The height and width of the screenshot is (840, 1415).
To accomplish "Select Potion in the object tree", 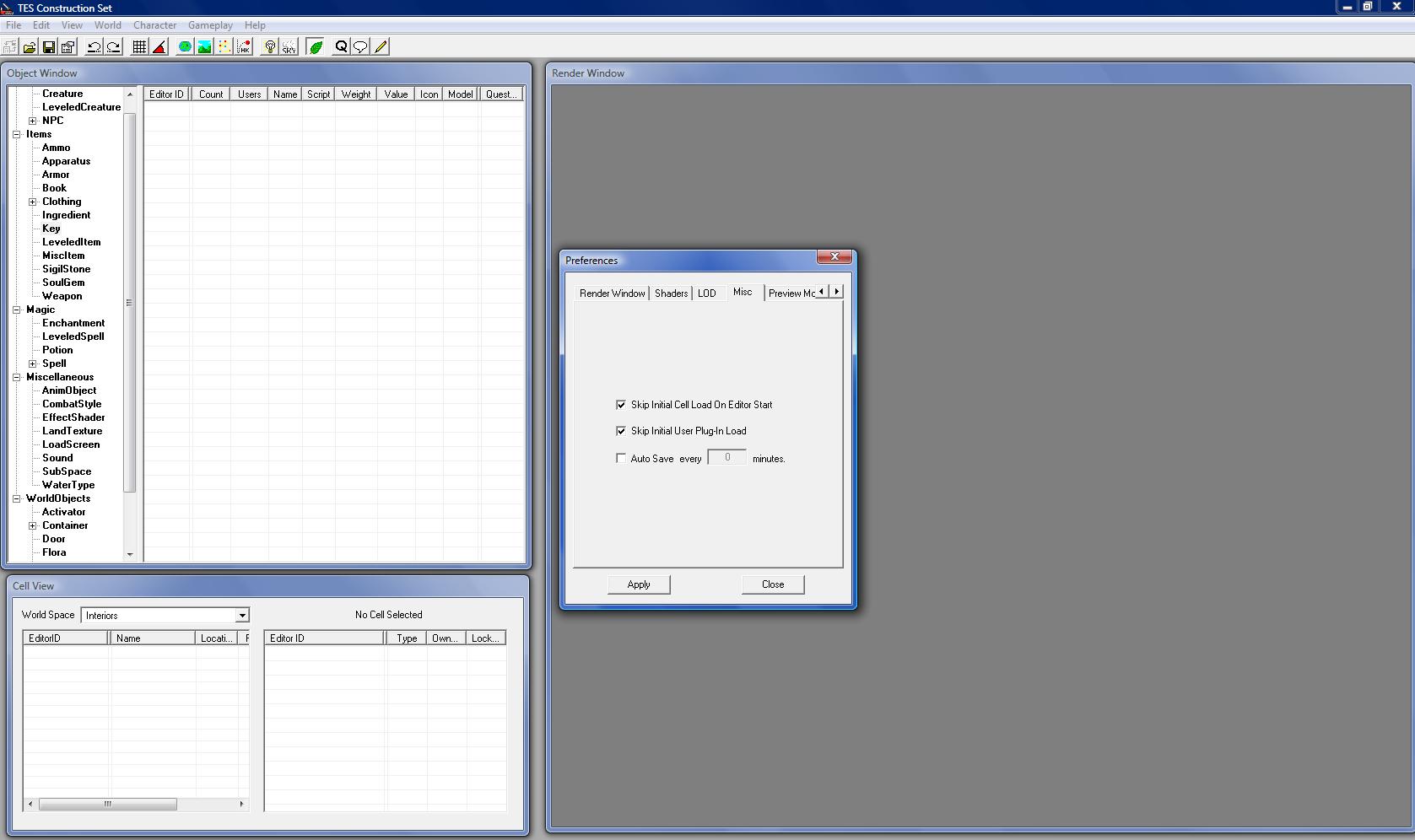I will (x=57, y=350).
